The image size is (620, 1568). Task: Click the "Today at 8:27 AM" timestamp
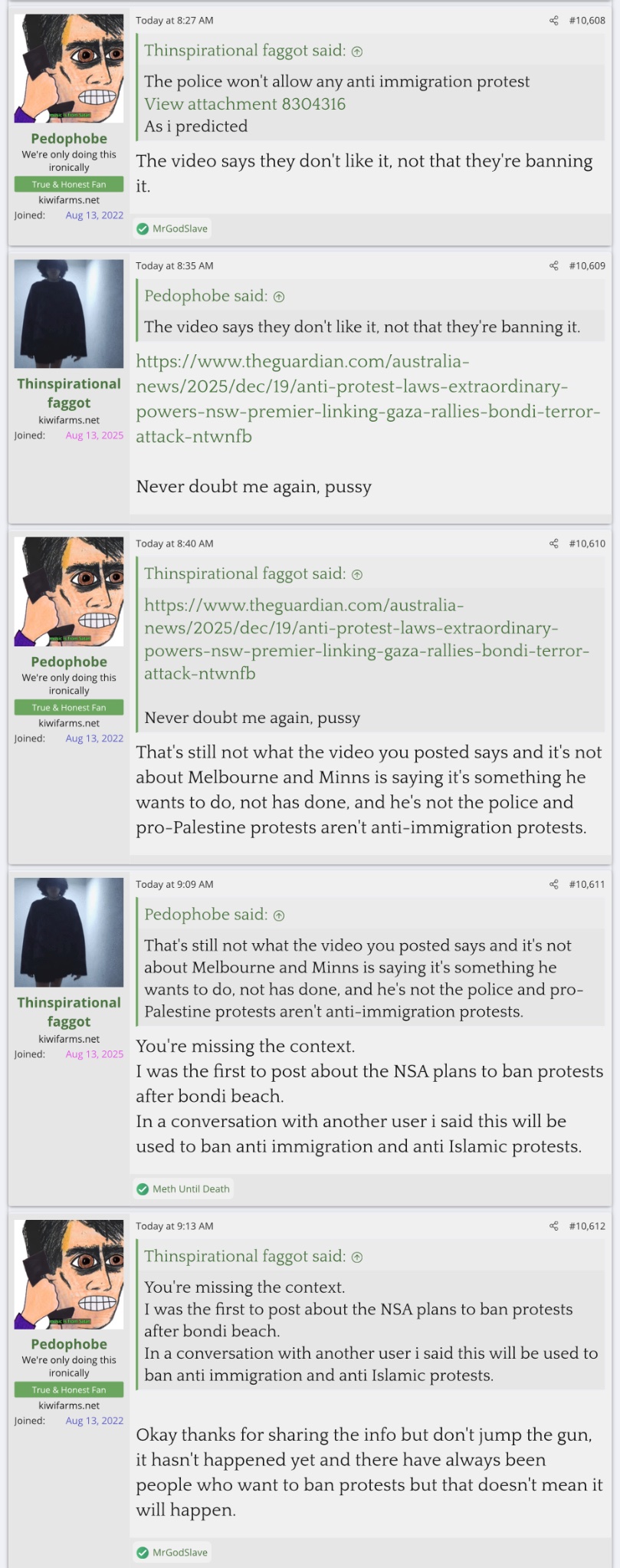175,21
